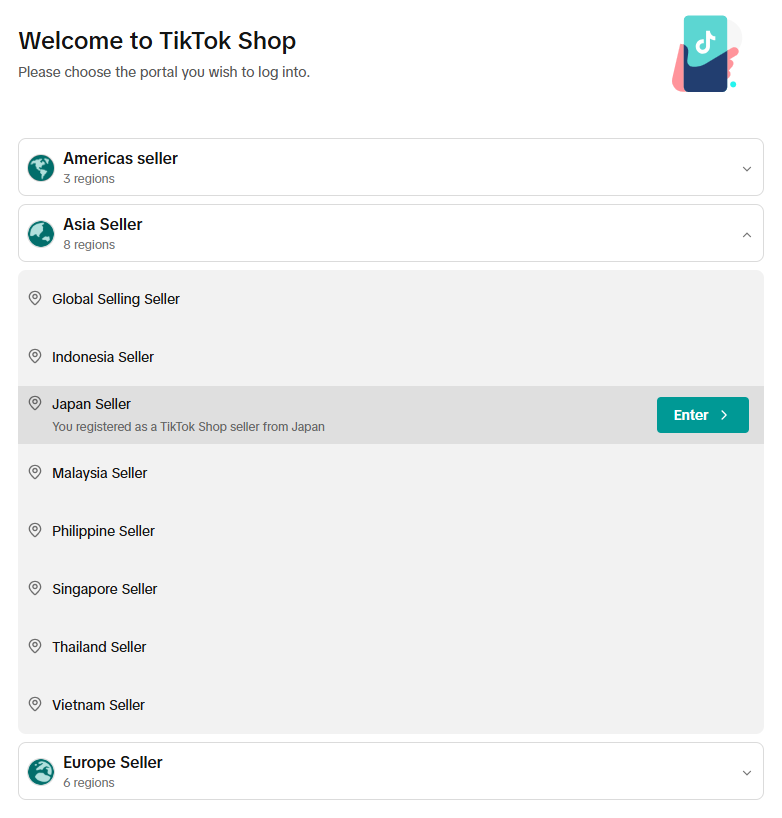Expand the Americas seller chevron
Viewport: 782px width, 818px height.
point(746,168)
